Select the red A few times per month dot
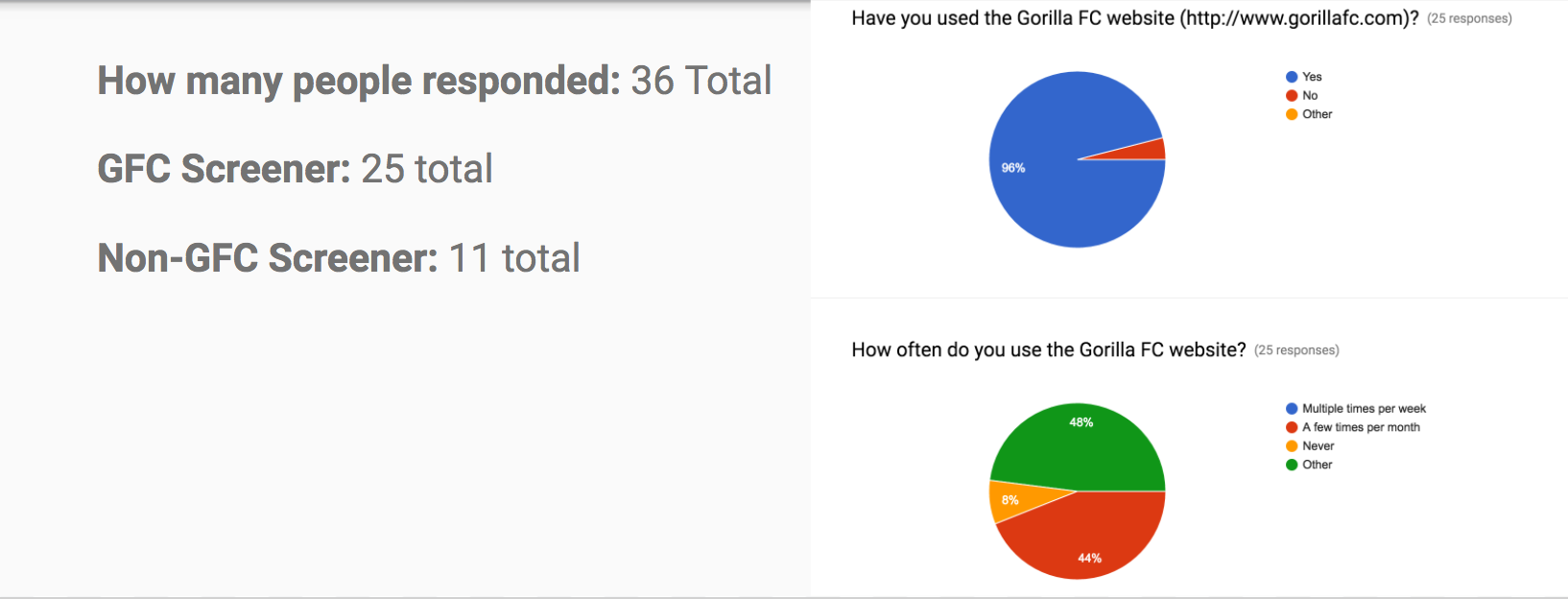 click(x=1292, y=427)
